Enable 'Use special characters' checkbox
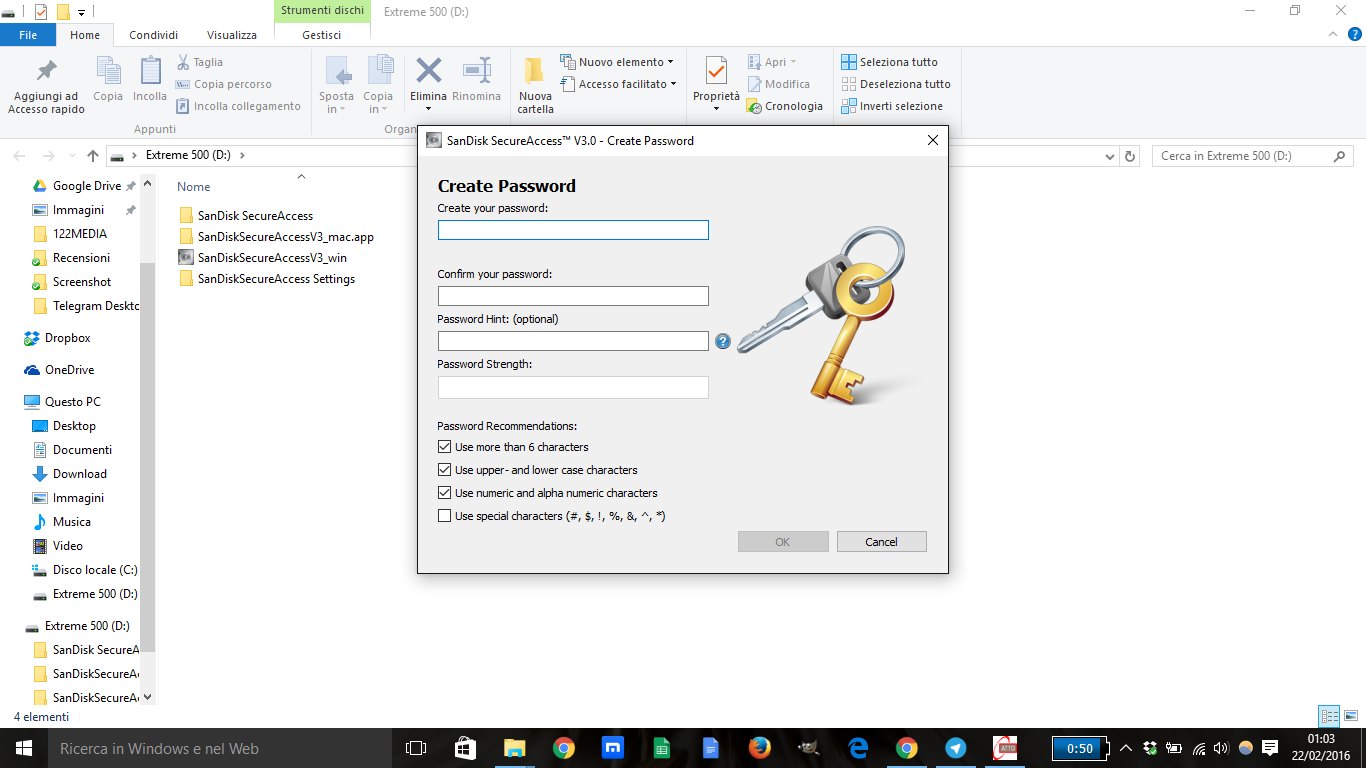This screenshot has height=768, width=1366. 445,516
